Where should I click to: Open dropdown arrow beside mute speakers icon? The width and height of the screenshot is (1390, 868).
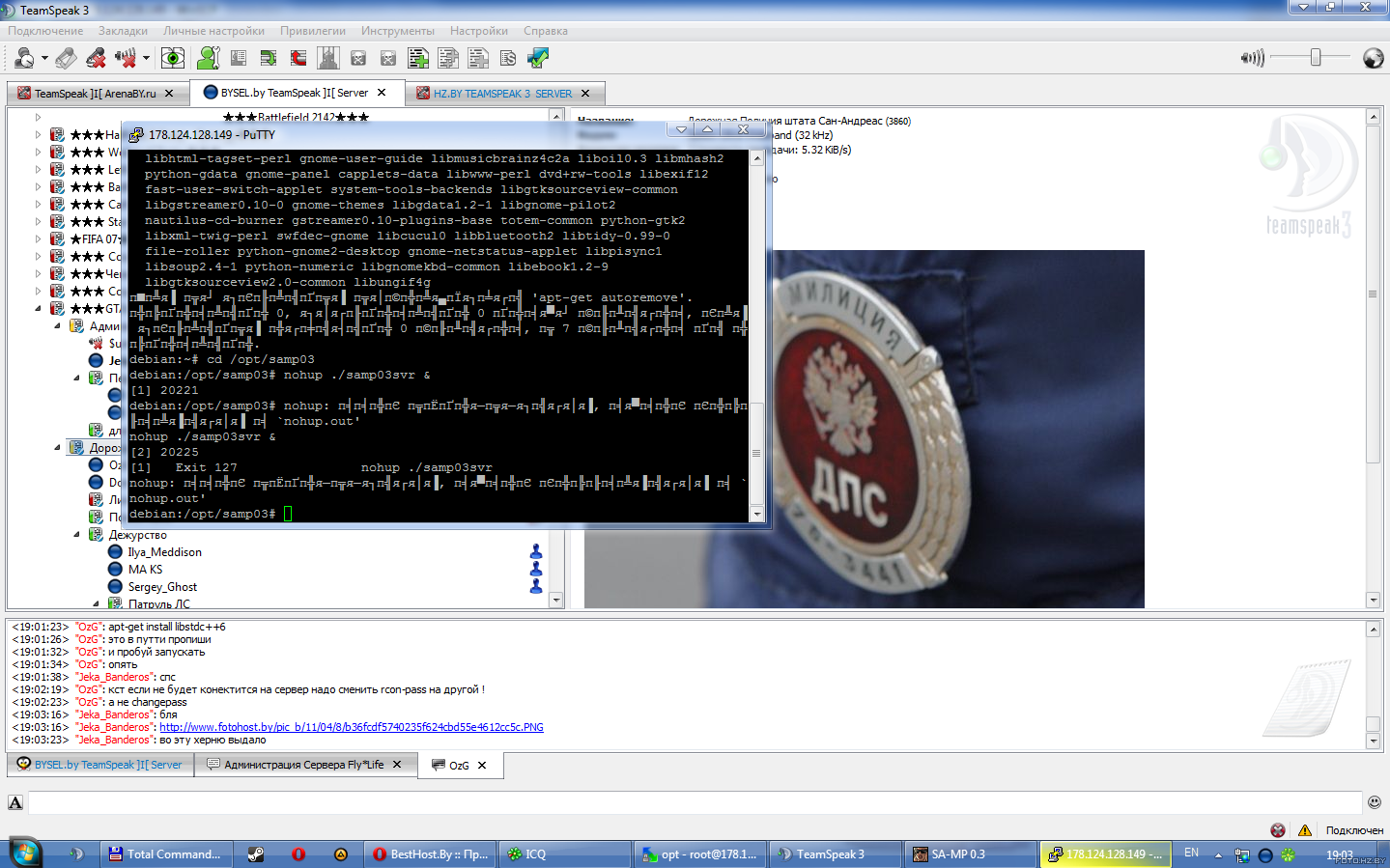click(x=146, y=58)
